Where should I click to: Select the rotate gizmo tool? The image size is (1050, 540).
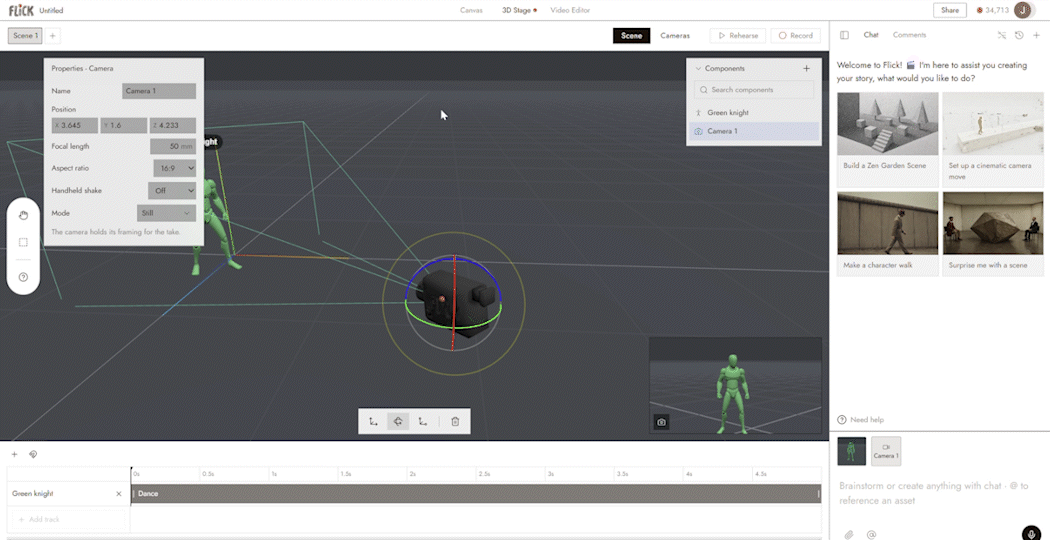tap(398, 421)
